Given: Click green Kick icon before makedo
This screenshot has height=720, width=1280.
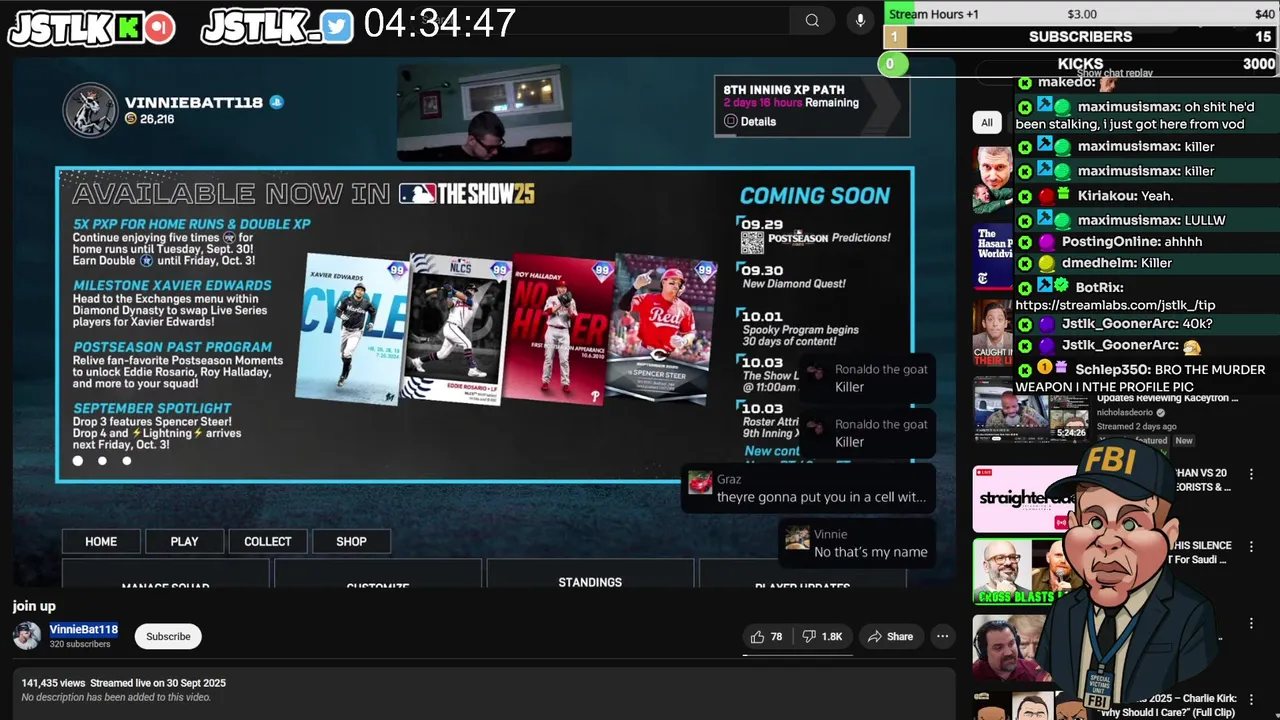Looking at the screenshot, I should pyautogui.click(x=1025, y=83).
